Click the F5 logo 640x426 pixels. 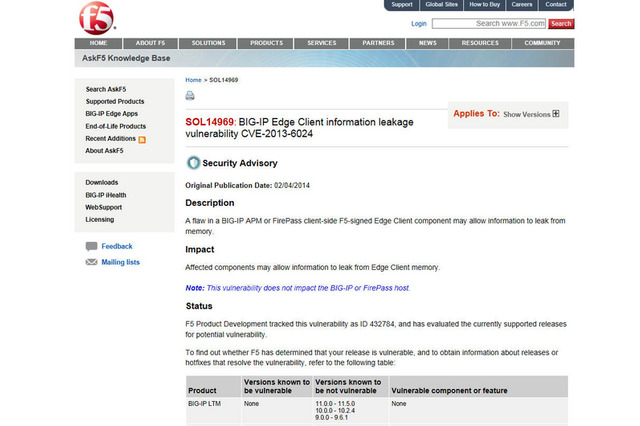click(96, 18)
